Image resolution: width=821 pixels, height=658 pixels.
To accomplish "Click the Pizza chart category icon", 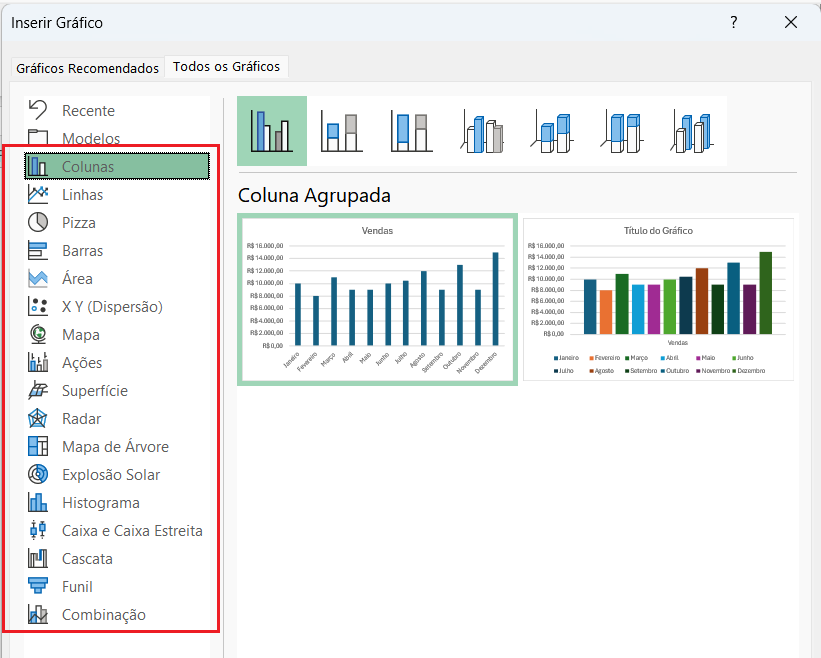I will pyautogui.click(x=38, y=223).
